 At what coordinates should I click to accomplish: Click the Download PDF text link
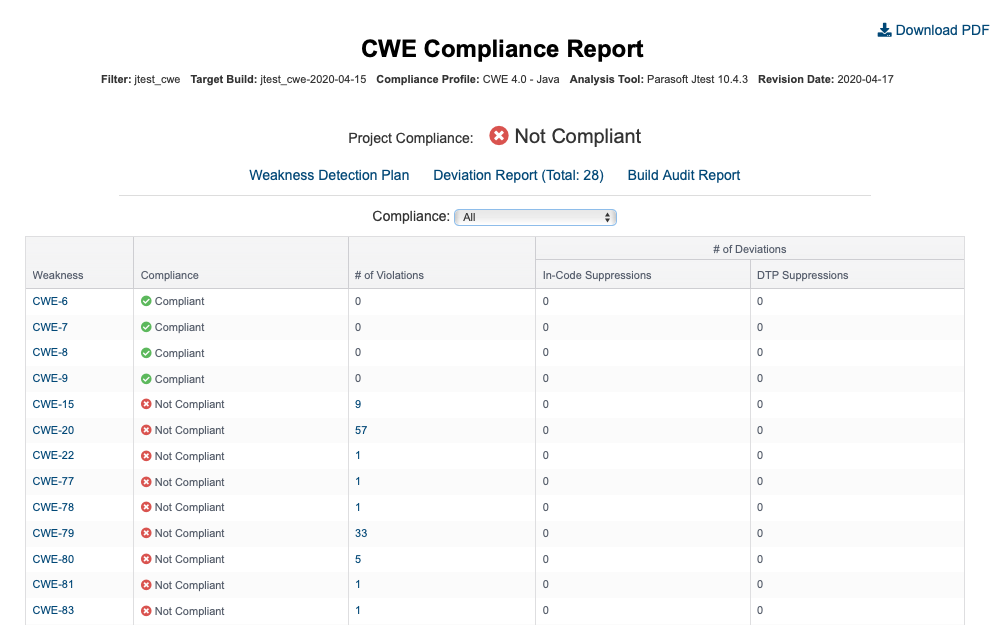[942, 30]
